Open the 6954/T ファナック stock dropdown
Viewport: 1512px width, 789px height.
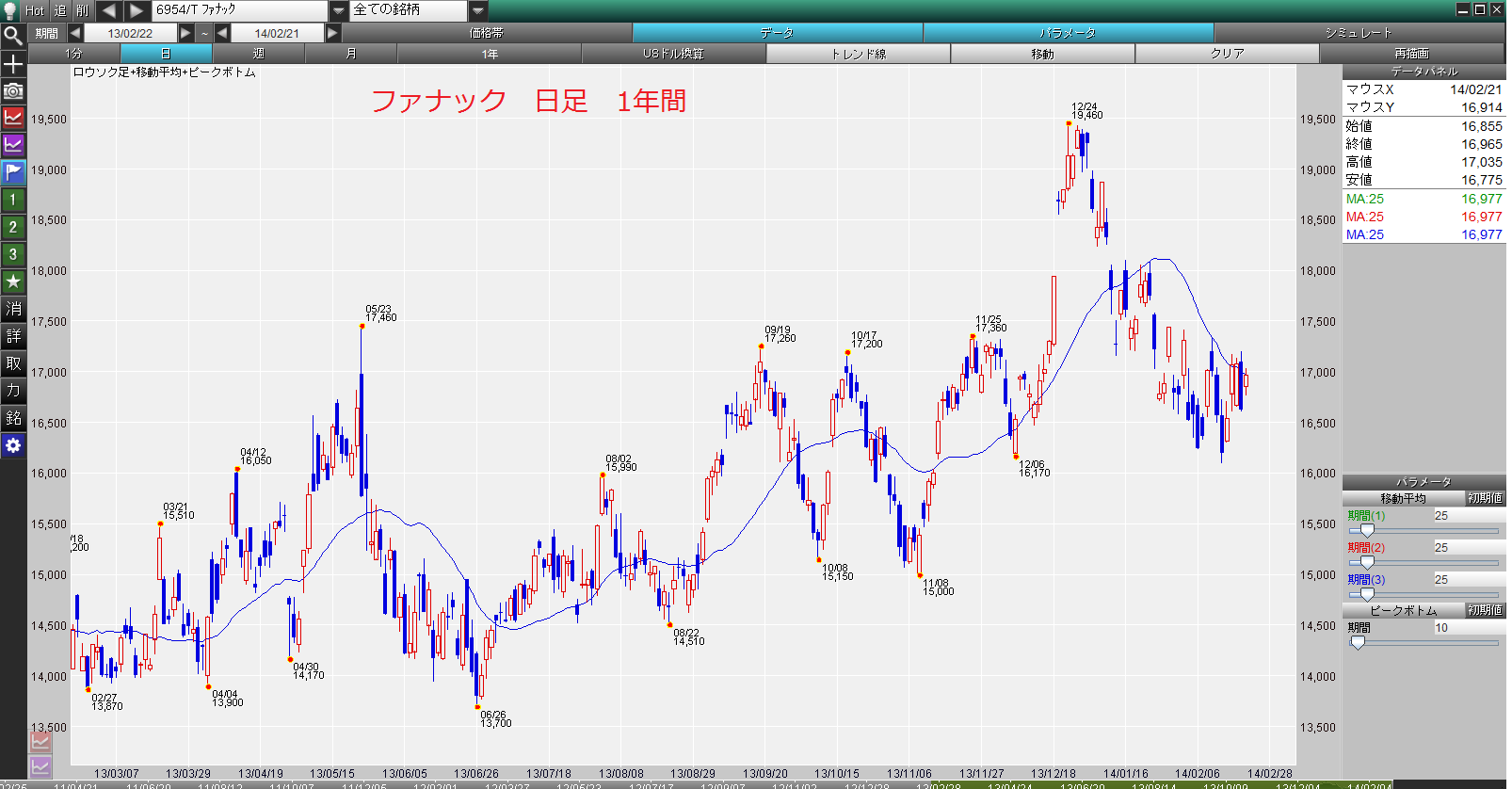pyautogui.click(x=339, y=10)
